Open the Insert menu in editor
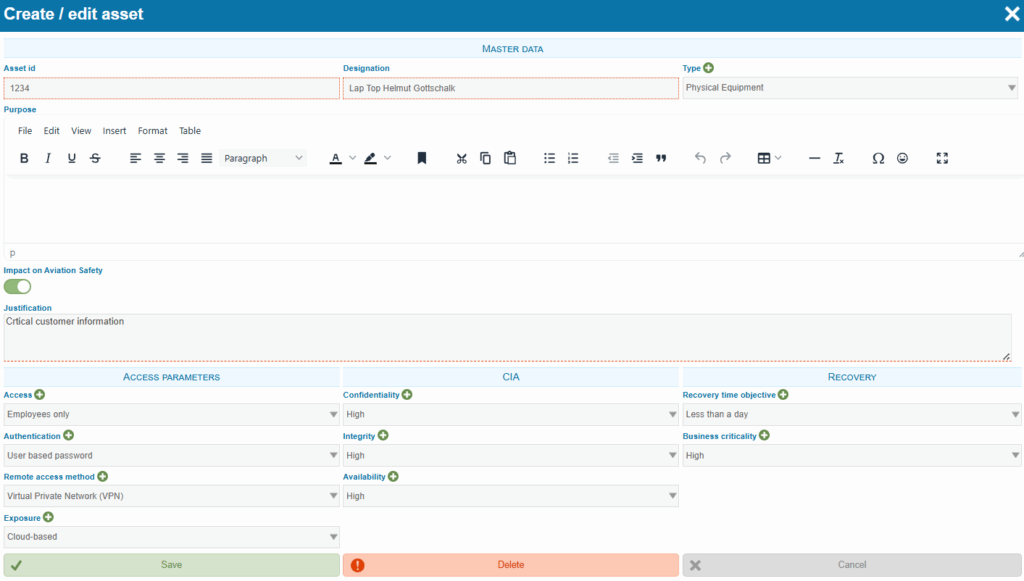 pos(114,131)
